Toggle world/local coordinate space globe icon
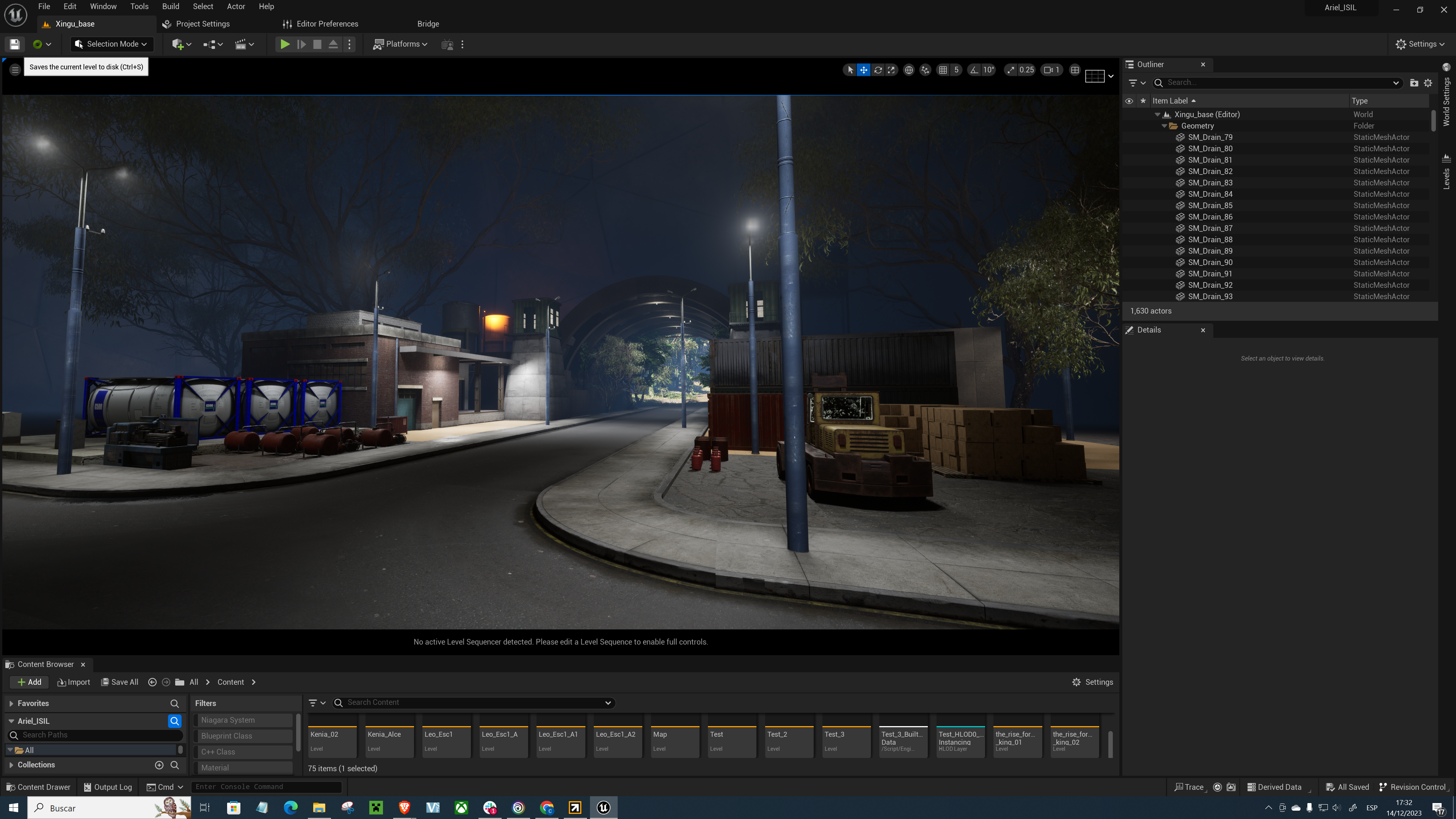This screenshot has height=819, width=1456. pos(909,70)
